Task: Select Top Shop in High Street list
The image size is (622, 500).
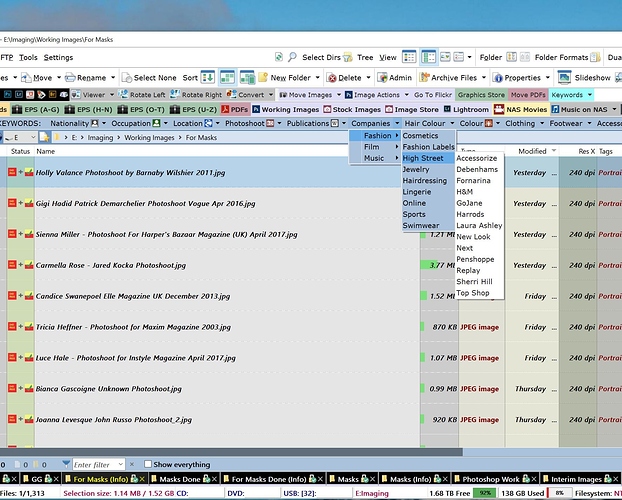Action: pyautogui.click(x=472, y=293)
